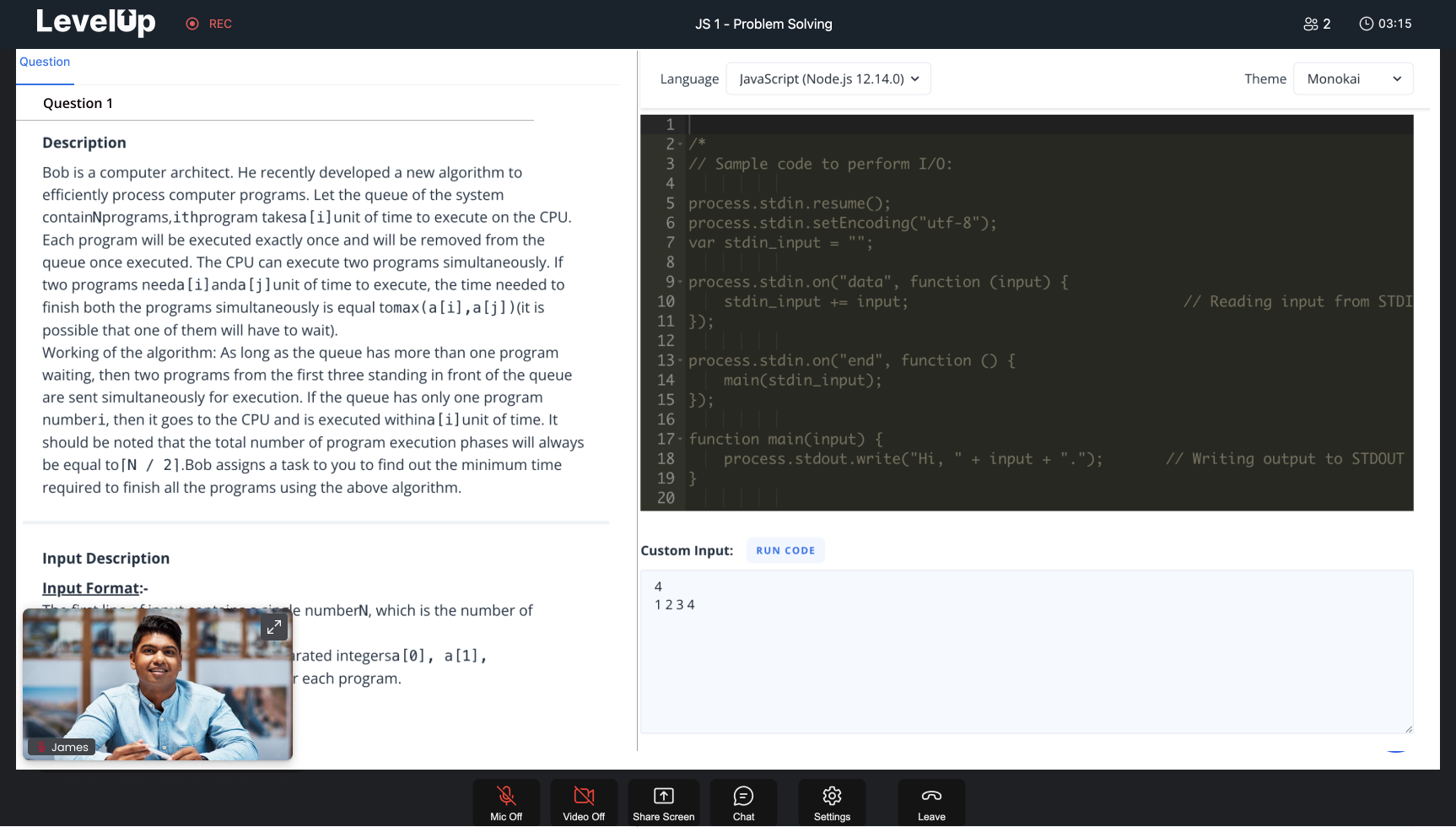Image resolution: width=1456 pixels, height=827 pixels.
Task: Open the Chat panel
Action: click(743, 802)
